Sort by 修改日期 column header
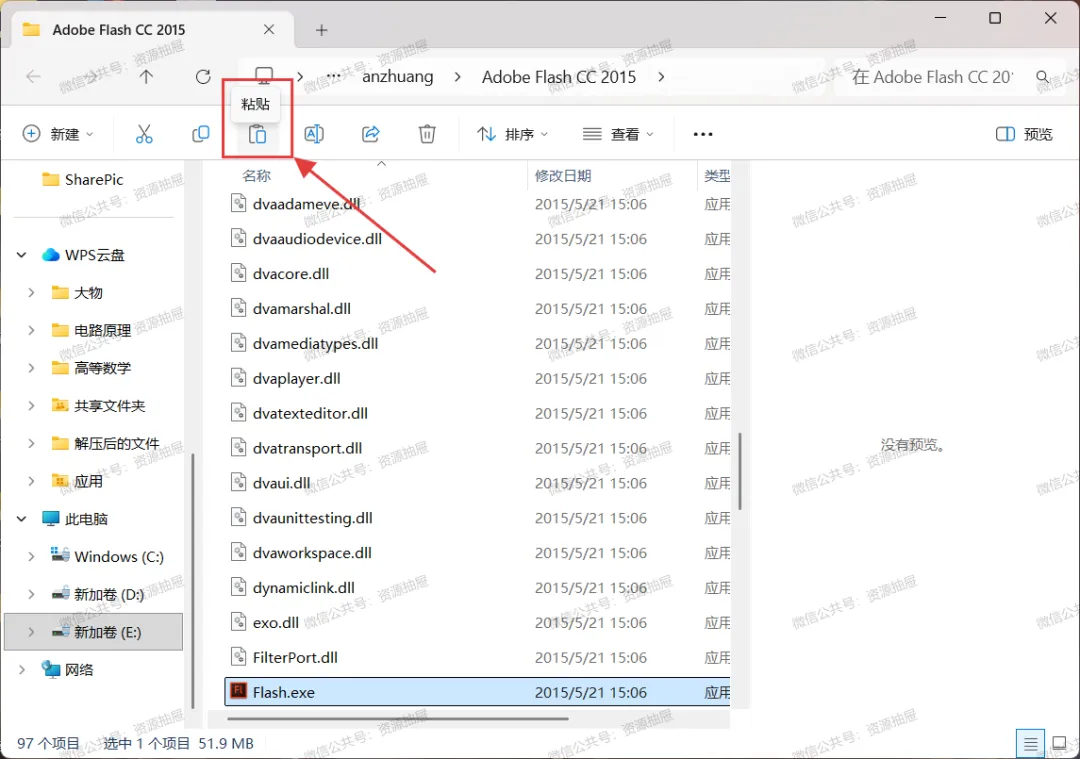Image resolution: width=1080 pixels, height=759 pixels. [563, 176]
